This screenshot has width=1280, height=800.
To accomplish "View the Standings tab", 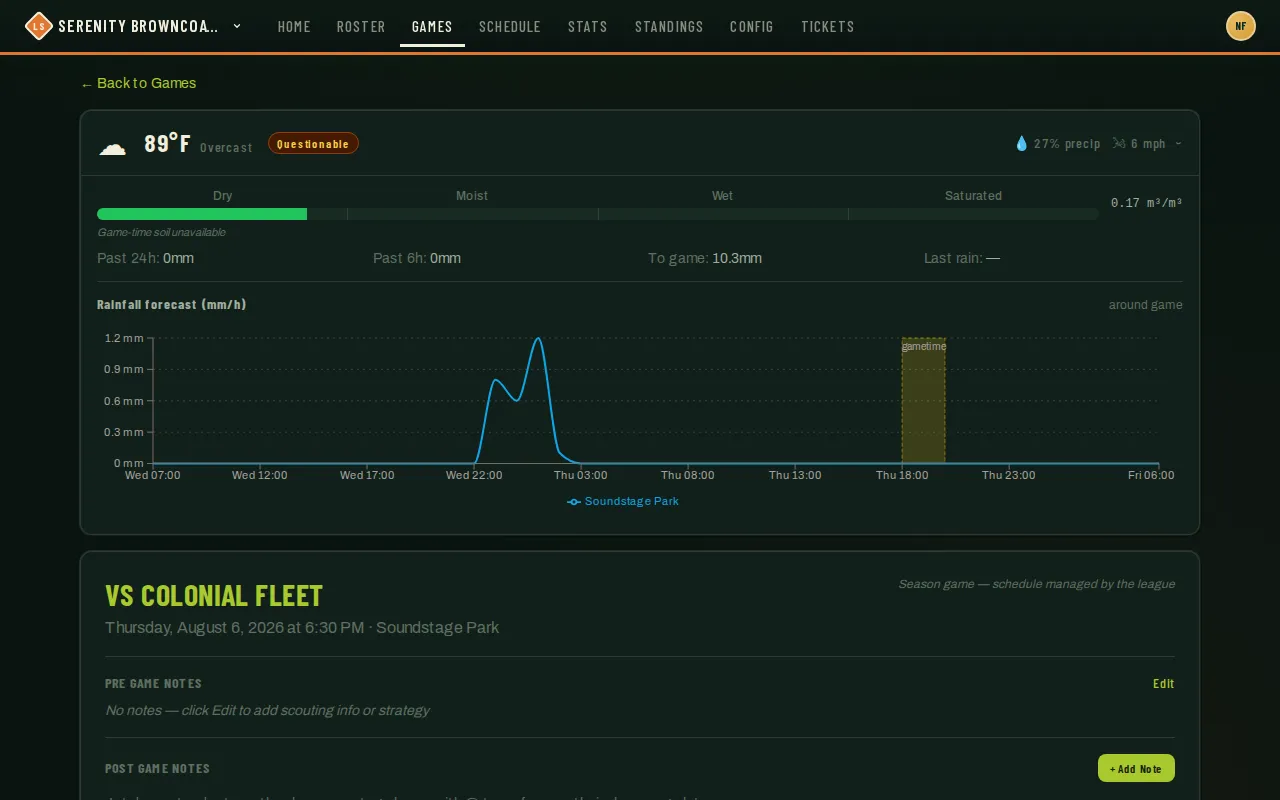I will click(669, 27).
